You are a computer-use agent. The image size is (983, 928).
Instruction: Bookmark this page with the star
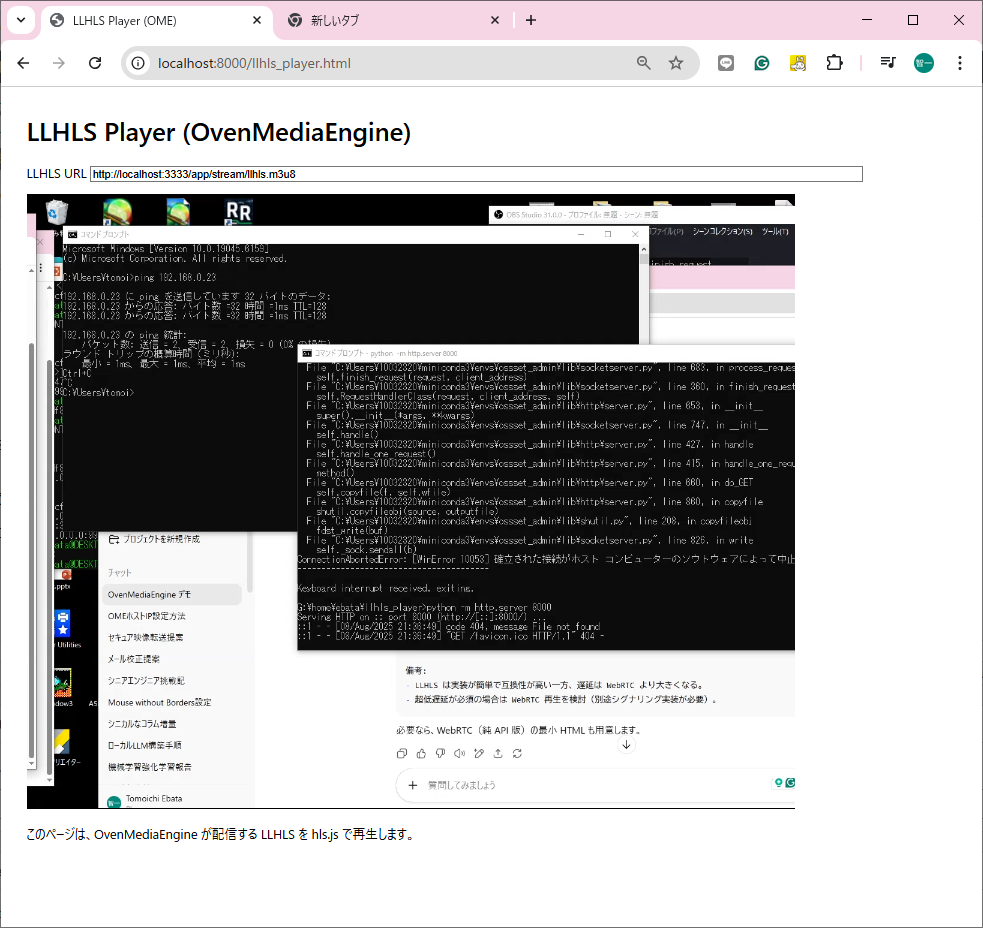pyautogui.click(x=676, y=63)
